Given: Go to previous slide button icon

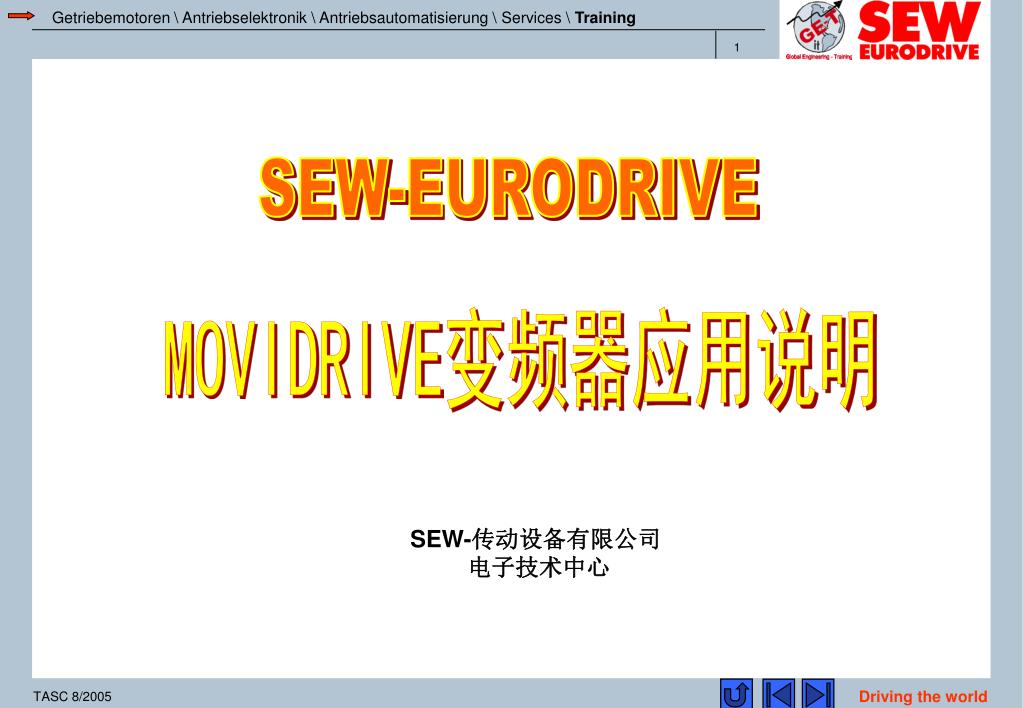Looking at the screenshot, I should click(778, 694).
